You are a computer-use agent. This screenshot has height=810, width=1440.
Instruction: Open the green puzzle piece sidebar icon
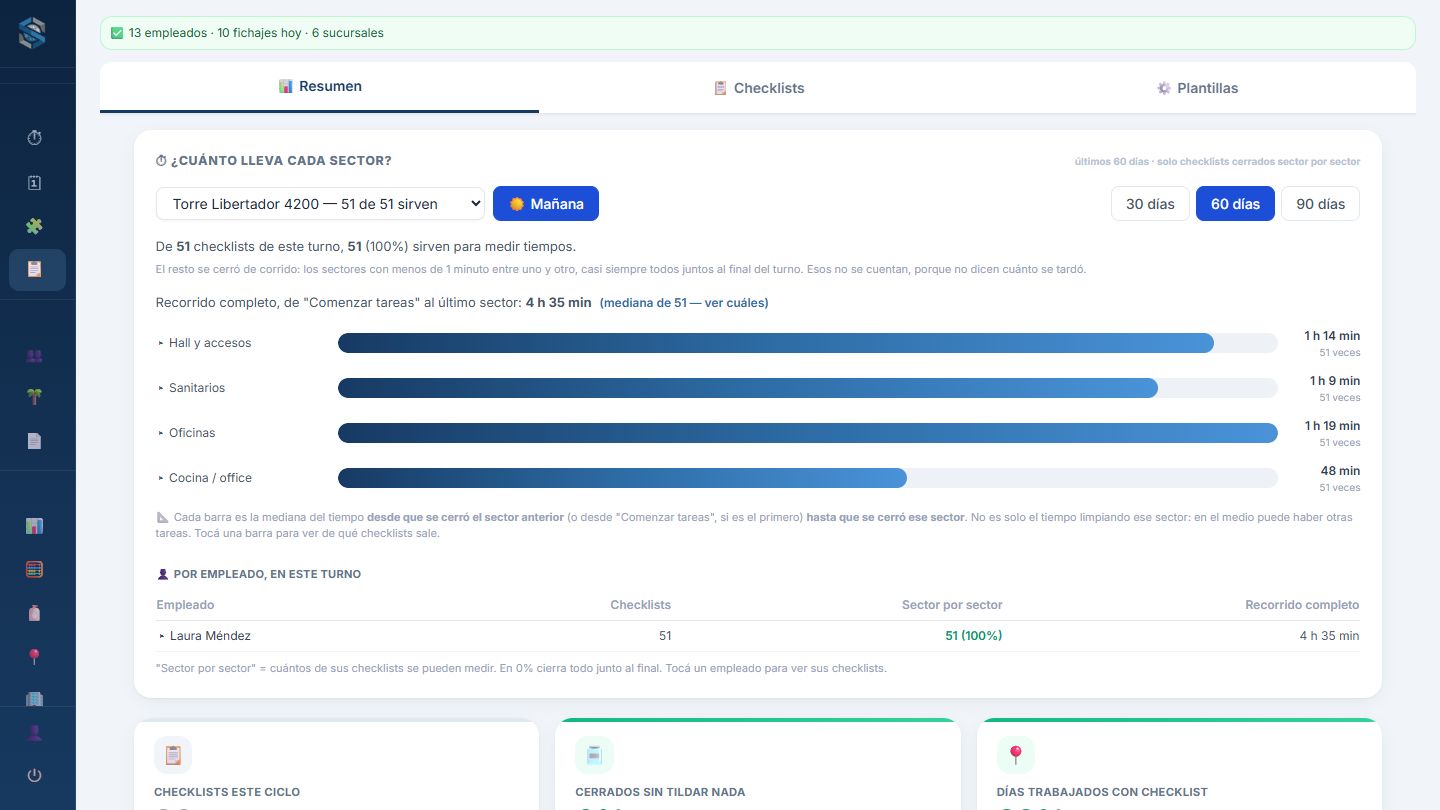pyautogui.click(x=35, y=226)
